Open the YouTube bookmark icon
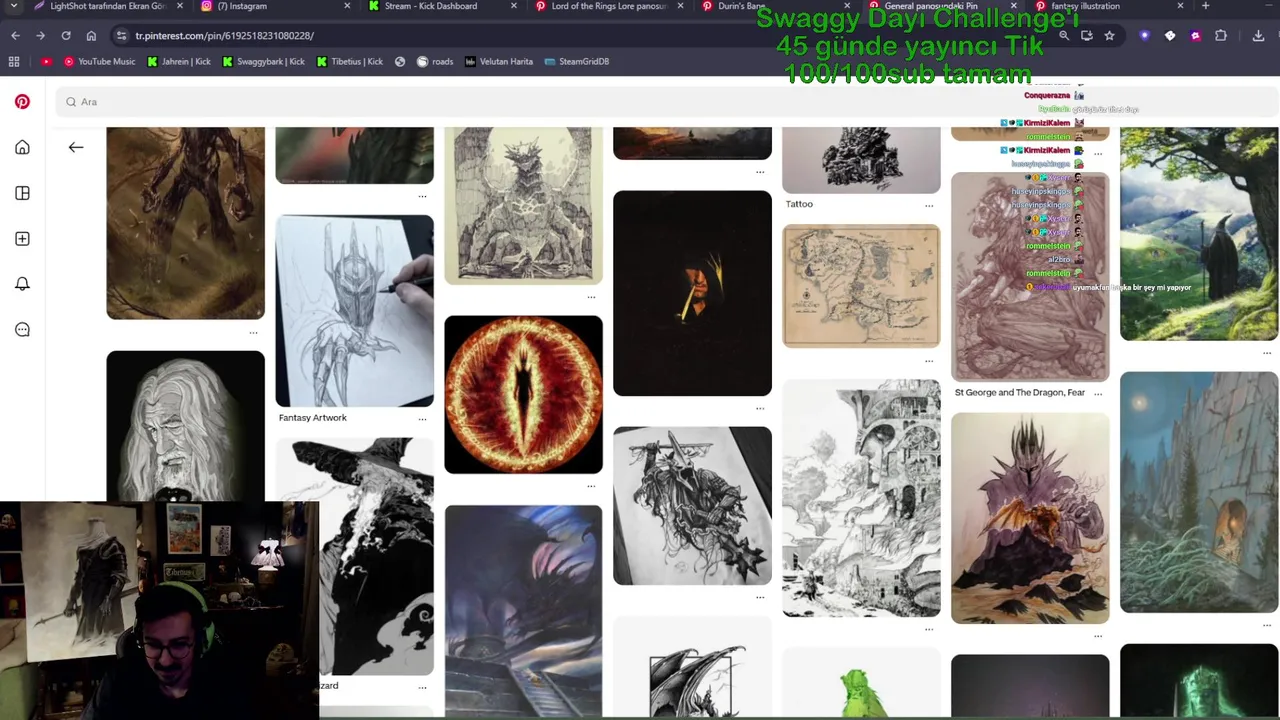 46,61
